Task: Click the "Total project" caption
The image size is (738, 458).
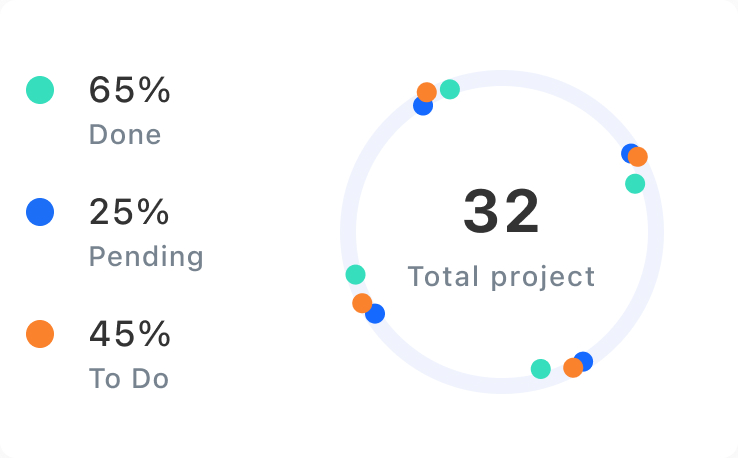Action: [x=501, y=276]
